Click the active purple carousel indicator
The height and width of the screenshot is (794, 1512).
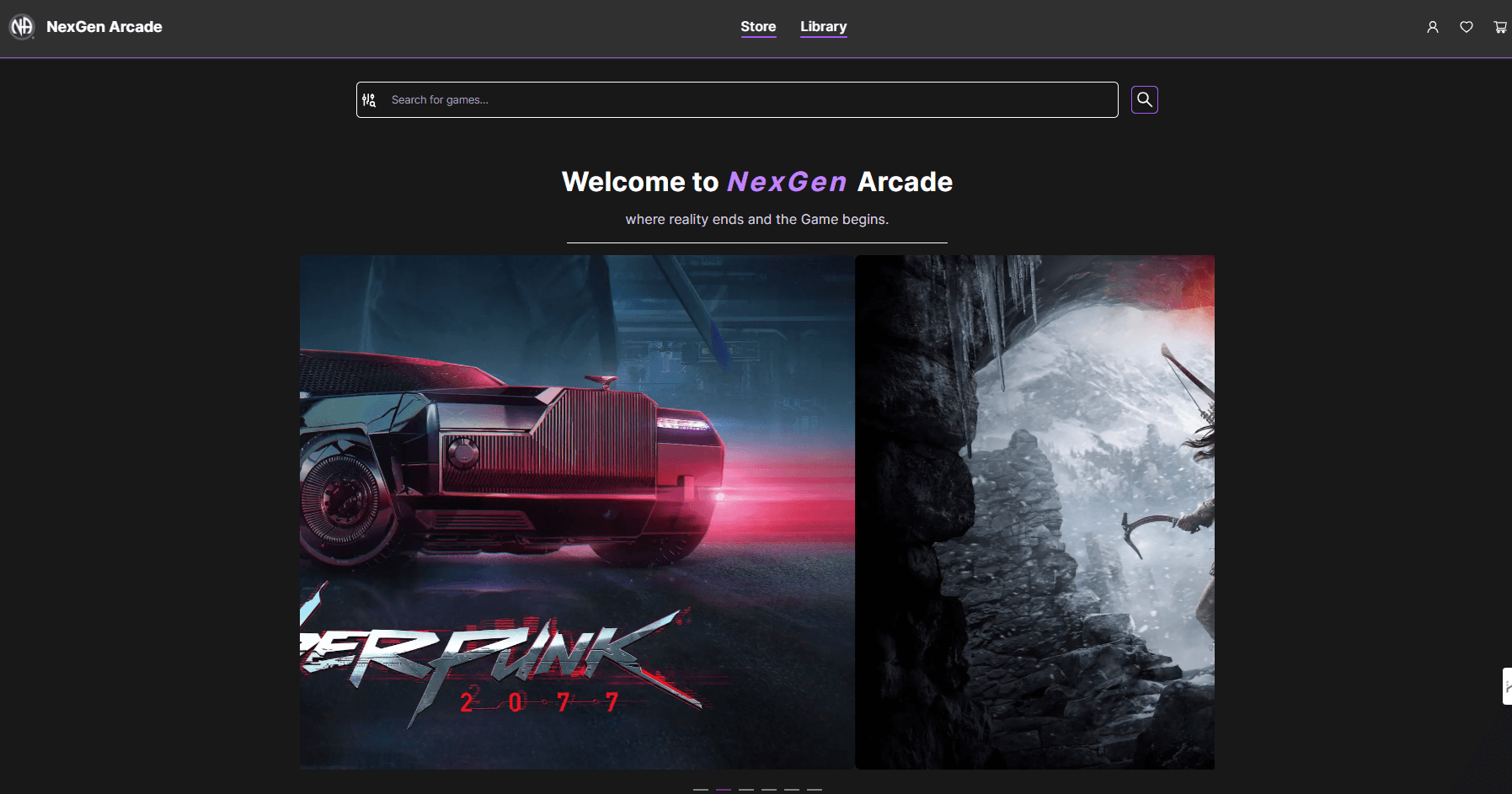pos(724,790)
